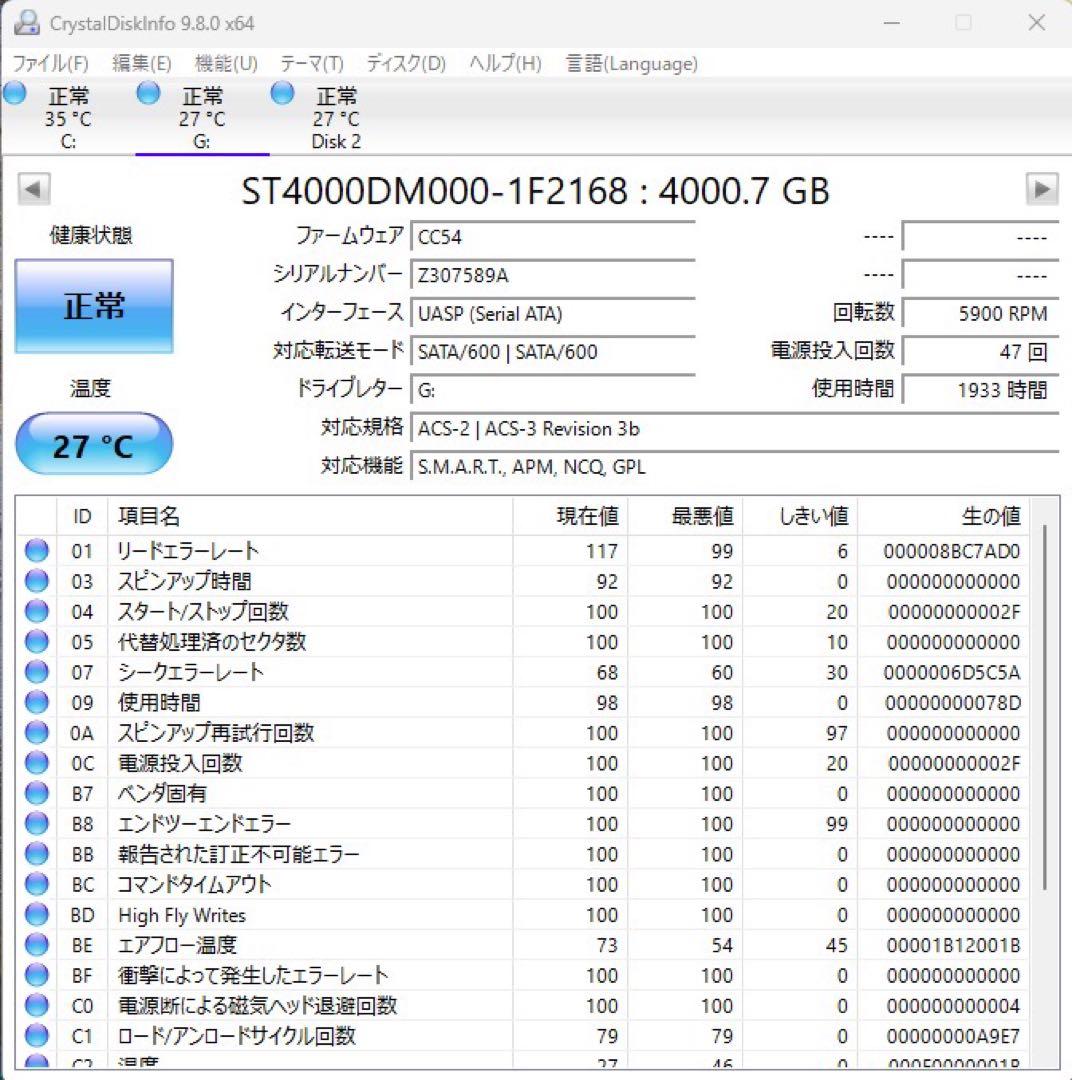1073x1080 pixels.
Task: Click the ID column header
Action: pos(82,516)
